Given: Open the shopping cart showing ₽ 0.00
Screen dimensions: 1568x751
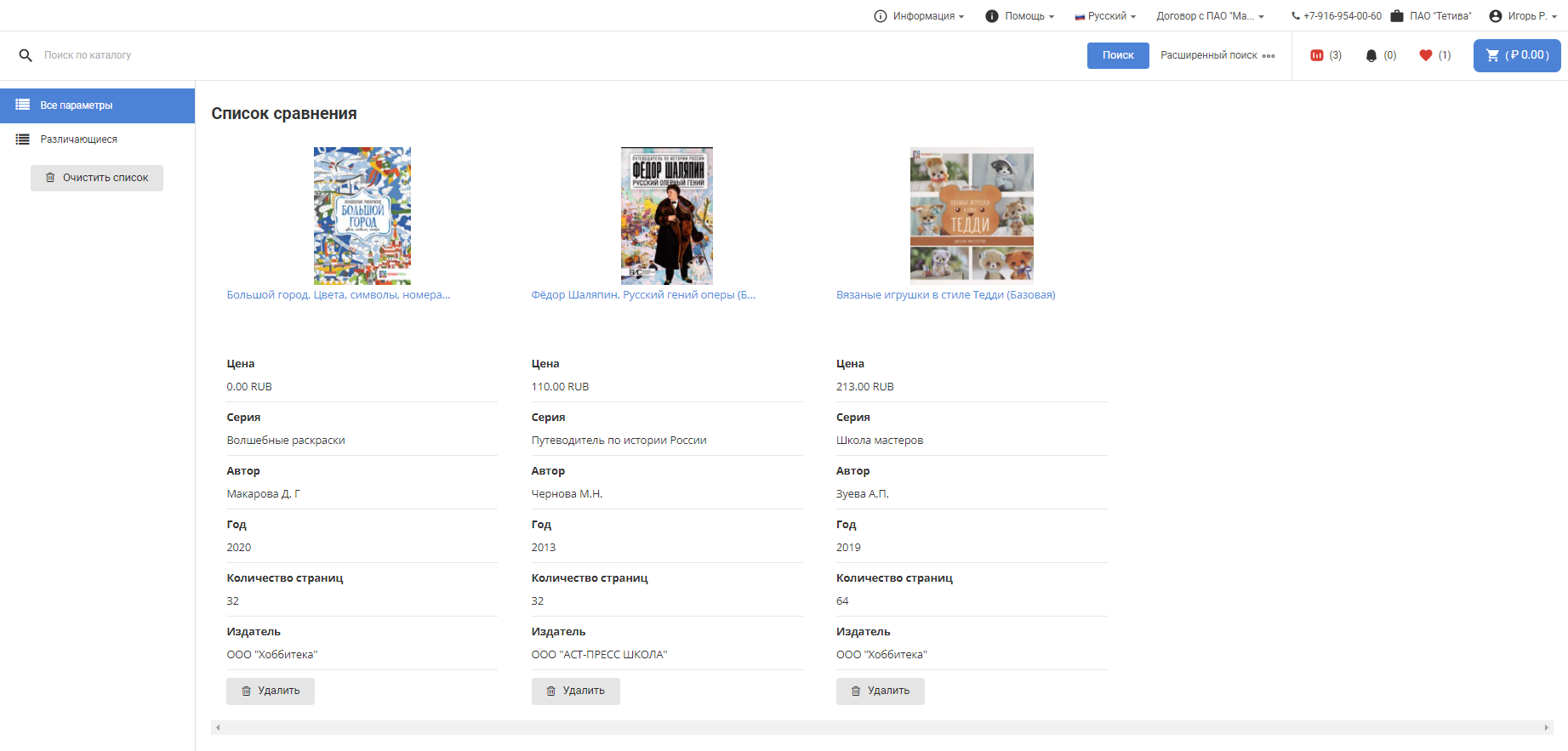Looking at the screenshot, I should click(1517, 55).
